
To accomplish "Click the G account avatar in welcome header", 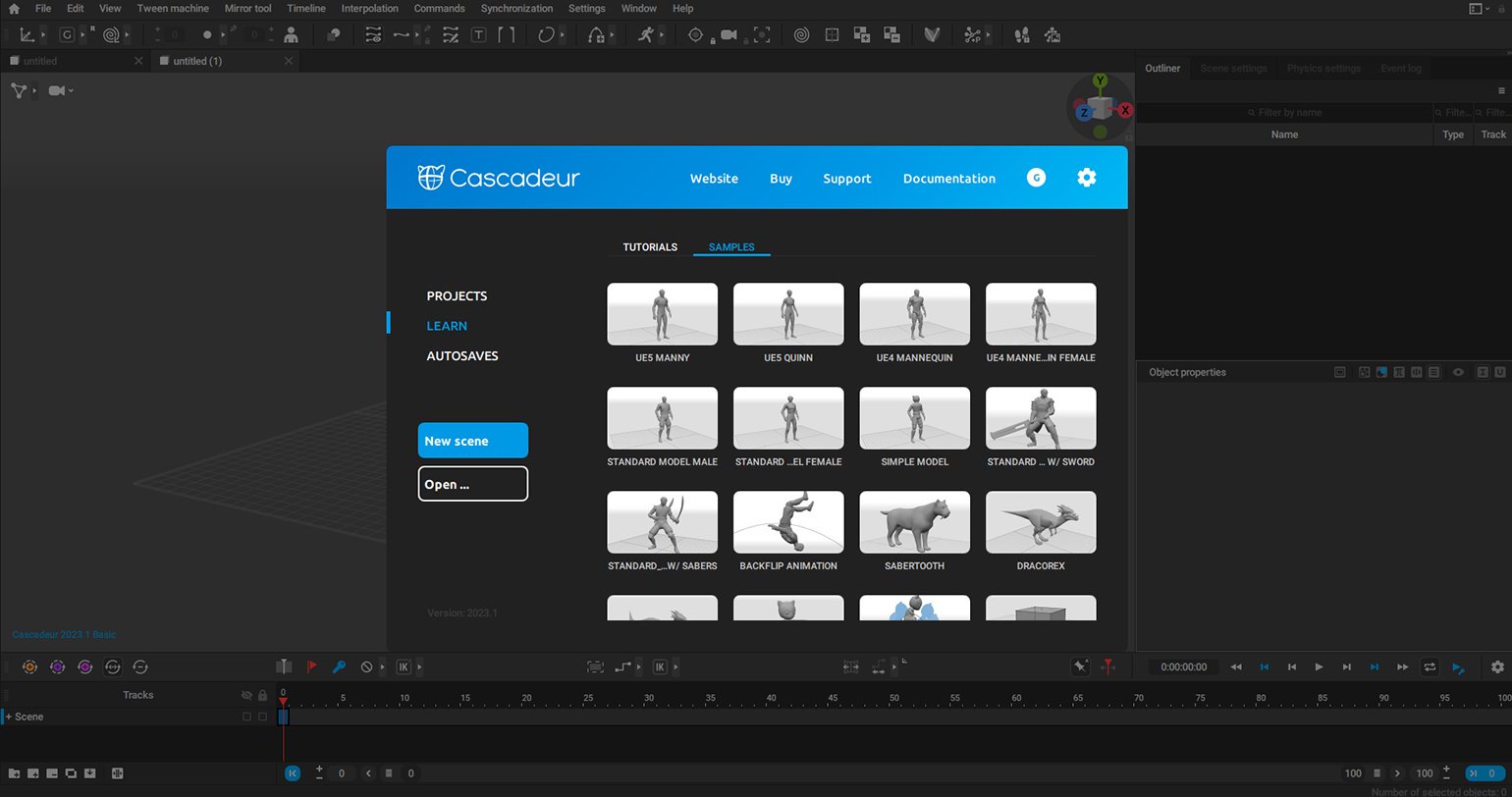I will click(x=1036, y=178).
